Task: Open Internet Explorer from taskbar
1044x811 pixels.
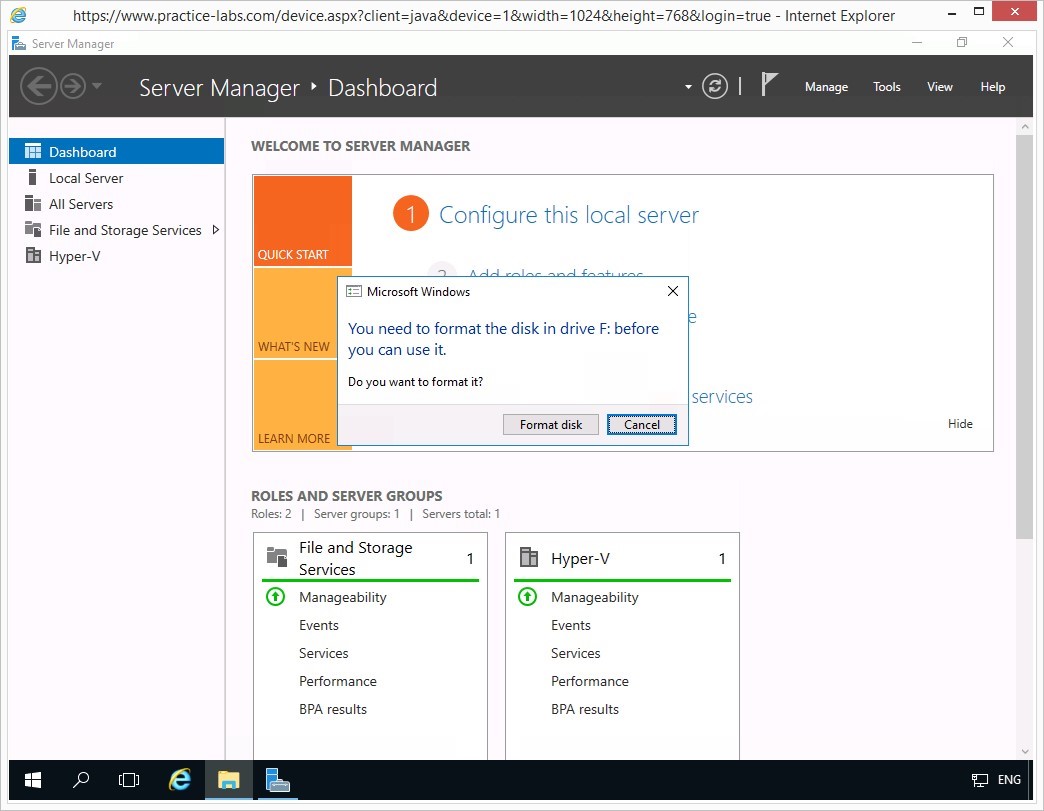Action: 180,780
